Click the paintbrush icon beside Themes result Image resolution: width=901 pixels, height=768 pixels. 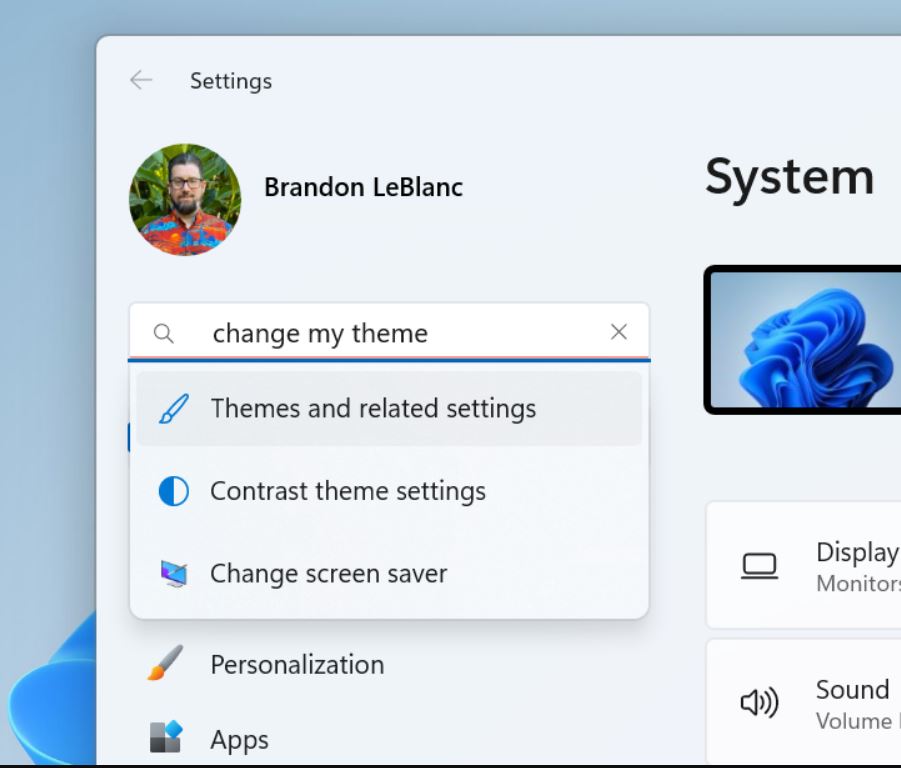click(173, 409)
